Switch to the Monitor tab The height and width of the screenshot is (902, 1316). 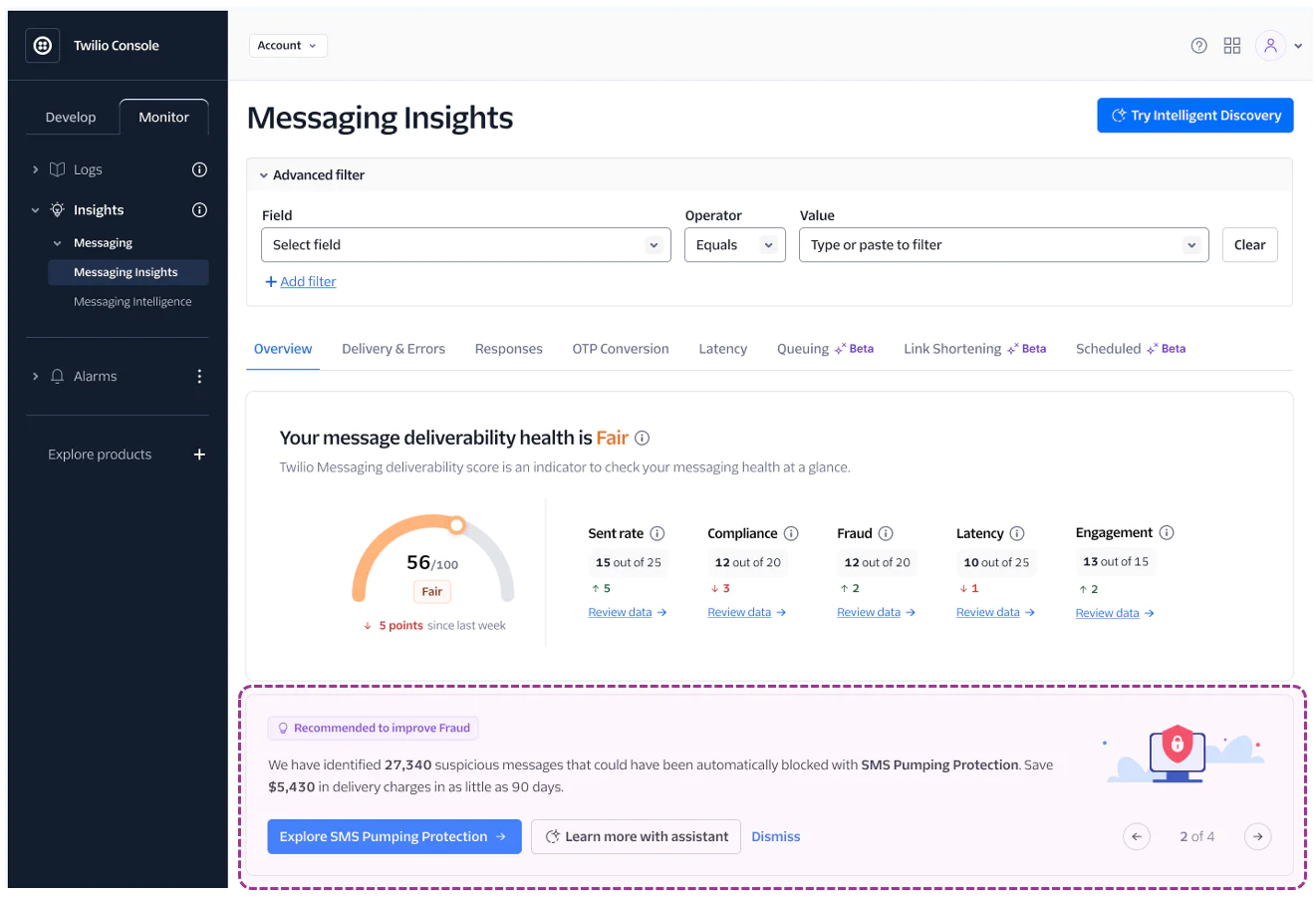pos(164,118)
